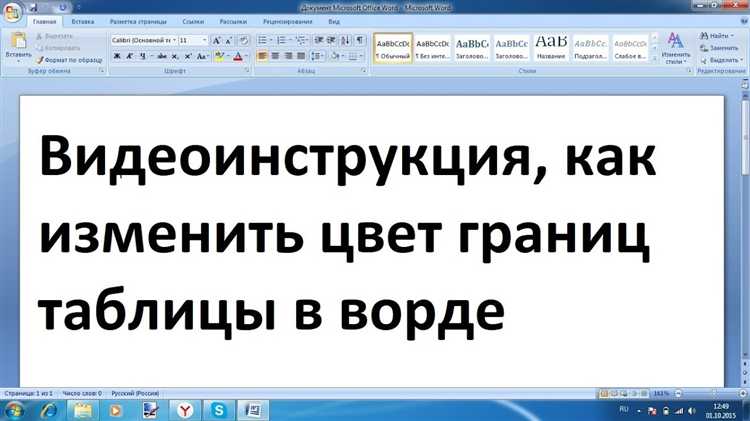Open the round Office button menu
This screenshot has height=421, width=750.
[11, 11]
